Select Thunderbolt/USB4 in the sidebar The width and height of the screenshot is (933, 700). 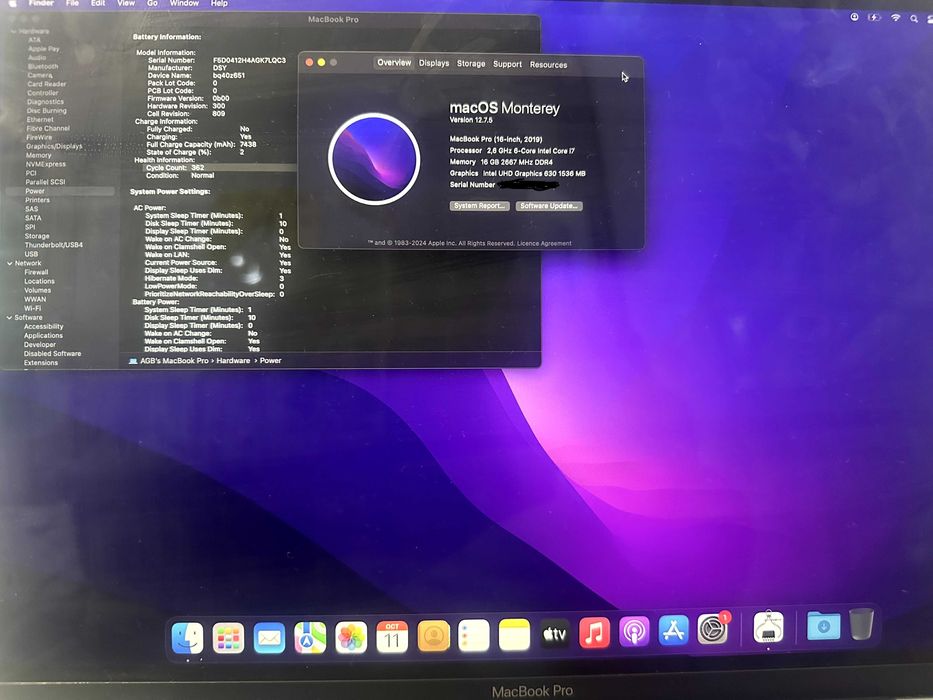54,245
